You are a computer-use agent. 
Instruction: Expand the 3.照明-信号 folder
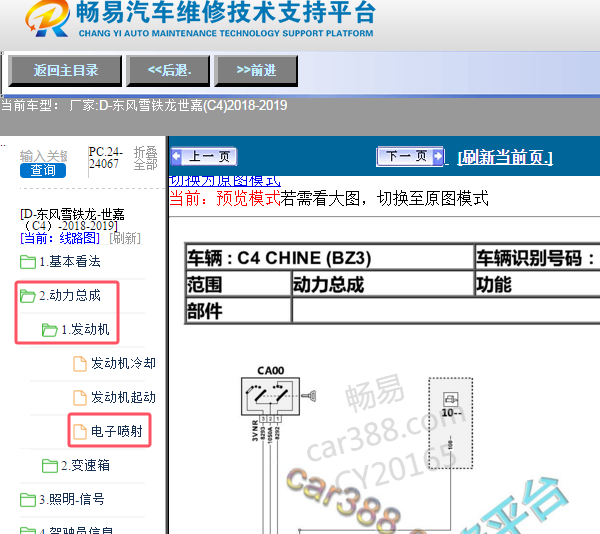tap(72, 500)
